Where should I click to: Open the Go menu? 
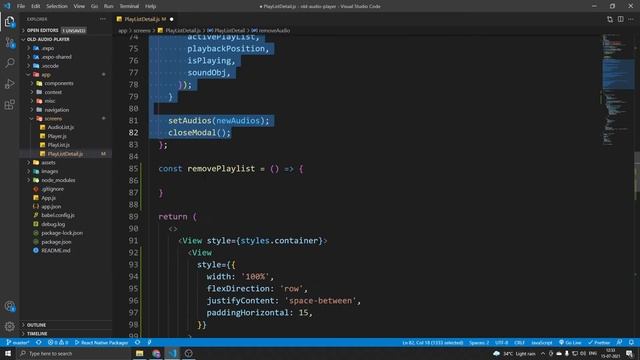(94, 6)
